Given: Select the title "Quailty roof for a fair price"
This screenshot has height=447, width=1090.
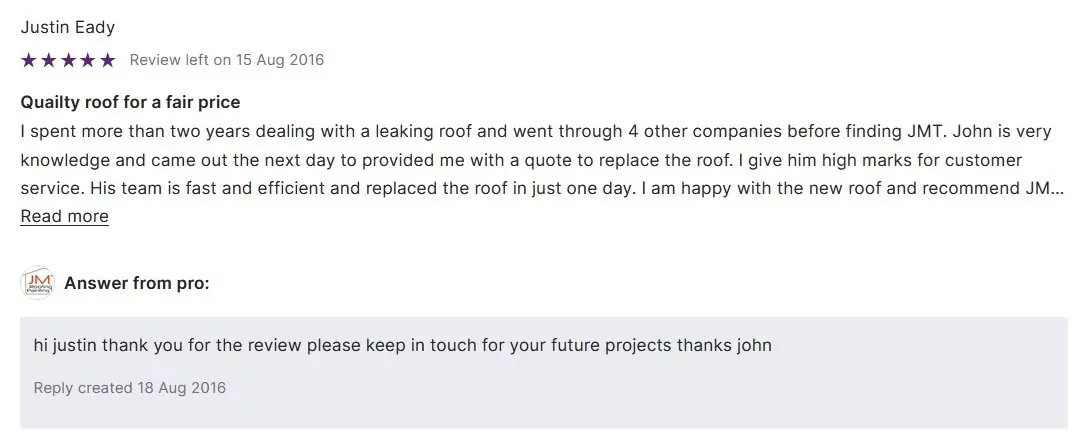Looking at the screenshot, I should (130, 102).
